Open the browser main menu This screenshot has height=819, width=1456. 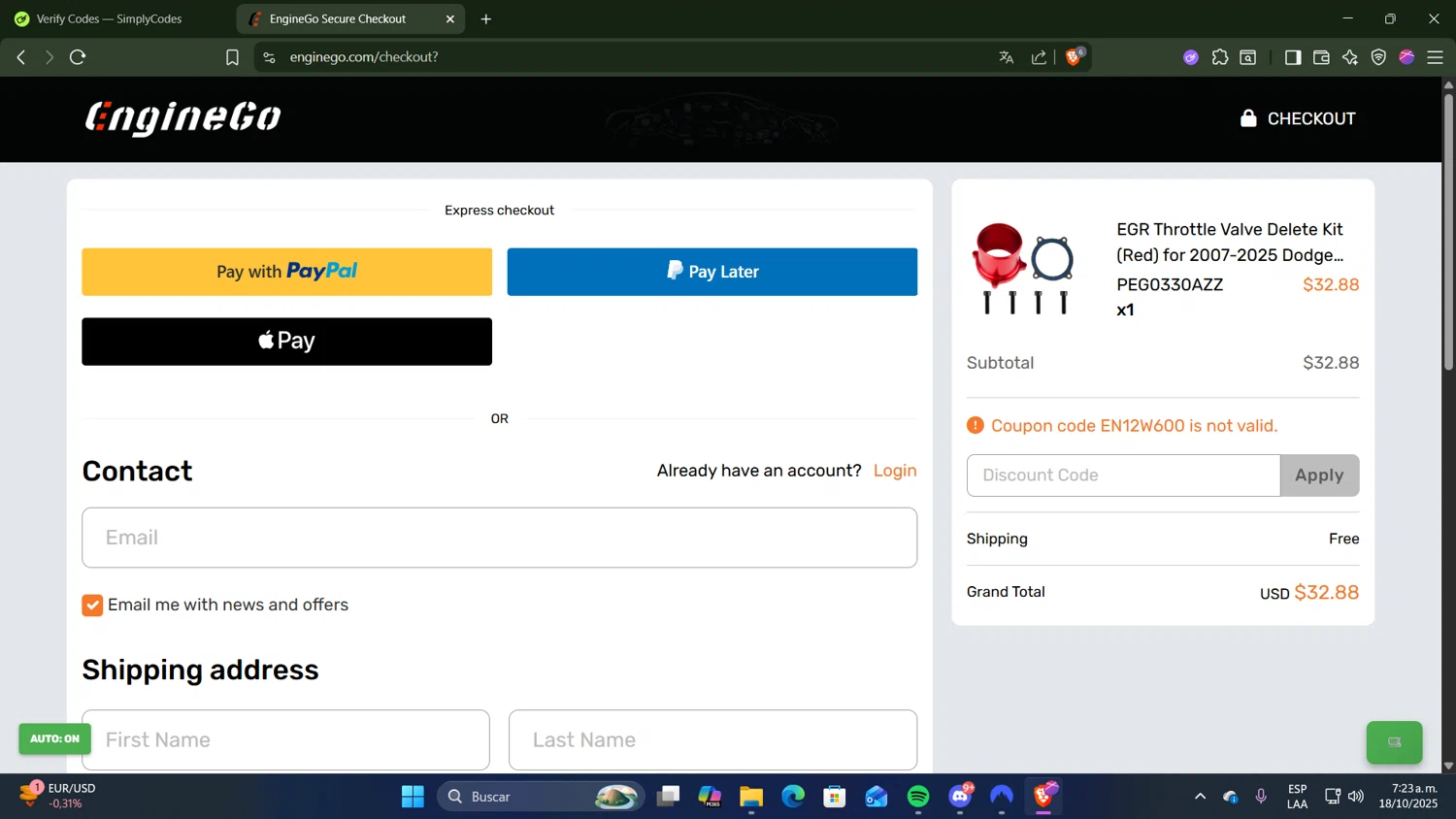[1435, 57]
